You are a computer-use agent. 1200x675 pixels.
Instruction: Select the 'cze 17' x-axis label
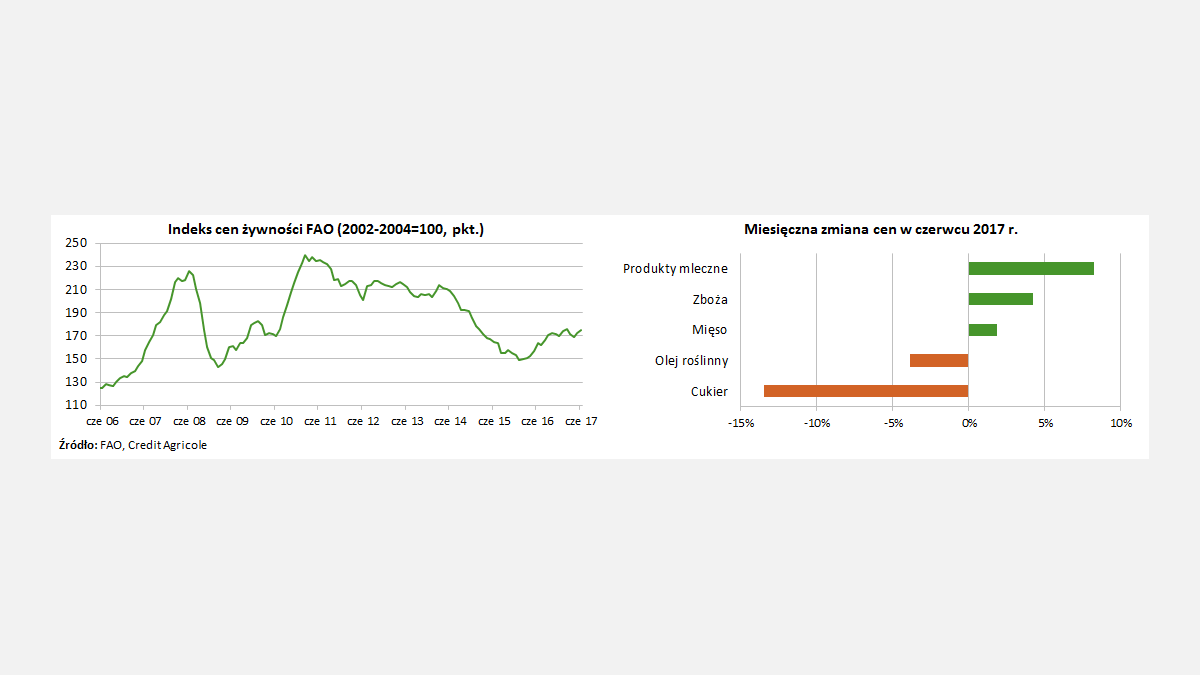coord(581,422)
